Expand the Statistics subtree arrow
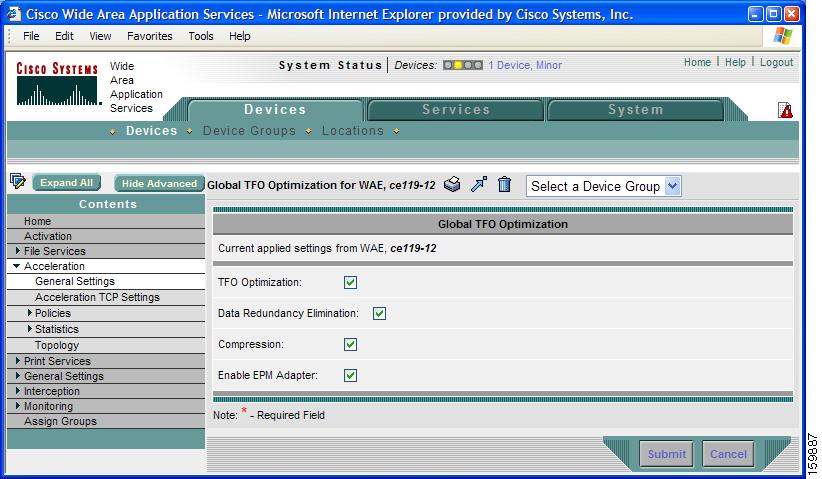 pos(30,329)
